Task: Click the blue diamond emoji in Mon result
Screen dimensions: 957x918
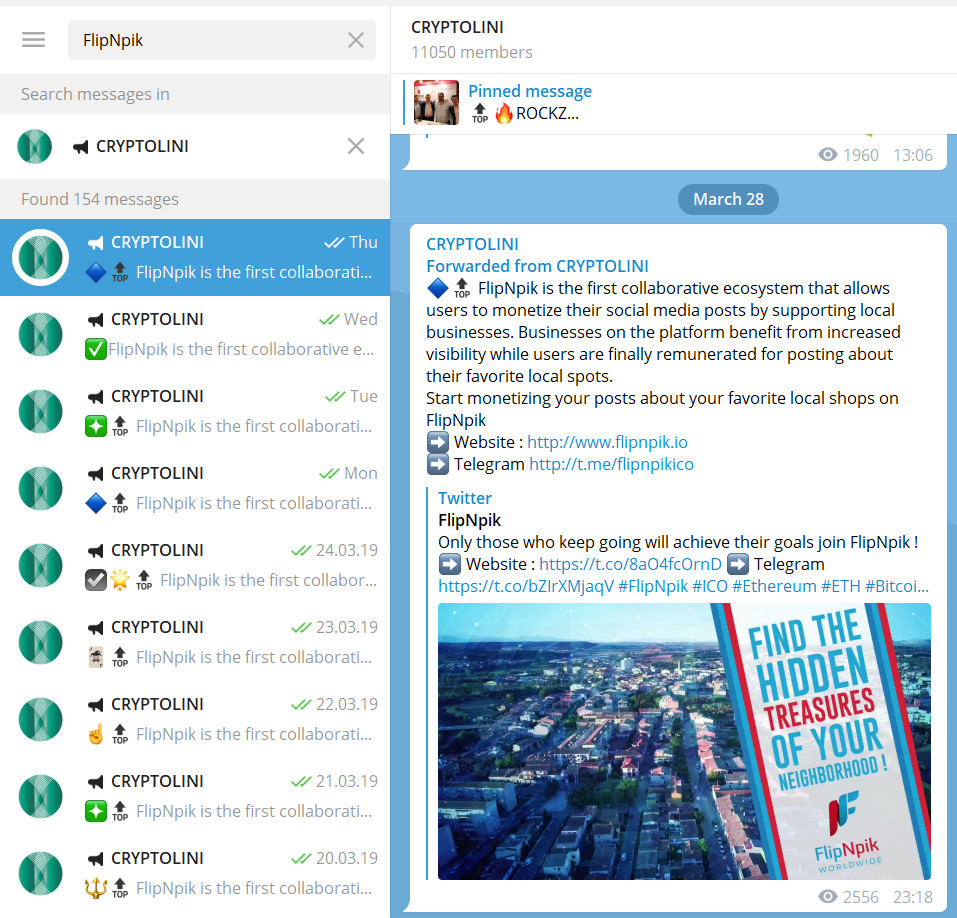Action: (96, 503)
